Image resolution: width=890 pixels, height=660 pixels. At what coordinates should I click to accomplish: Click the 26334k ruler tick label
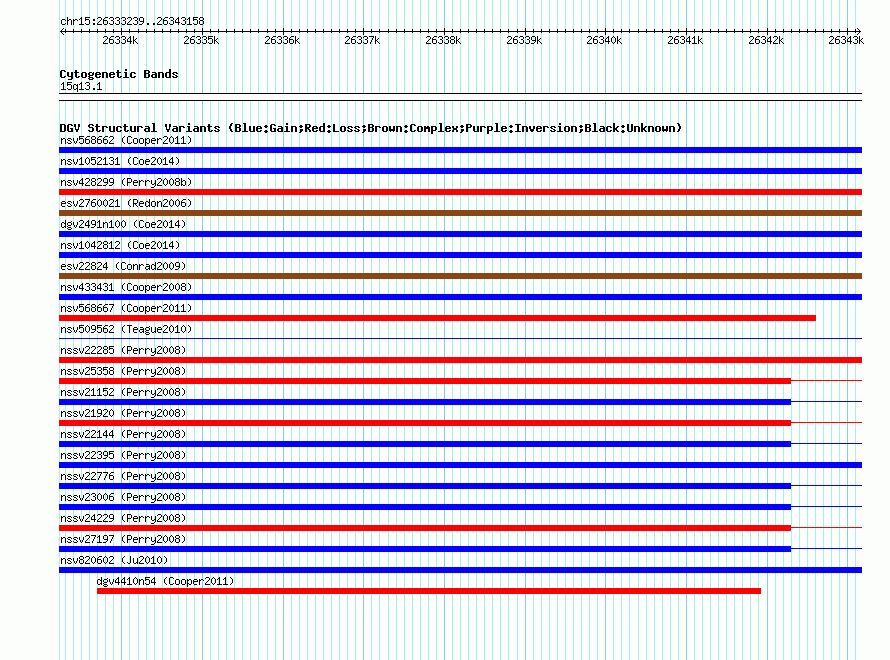click(x=120, y=40)
